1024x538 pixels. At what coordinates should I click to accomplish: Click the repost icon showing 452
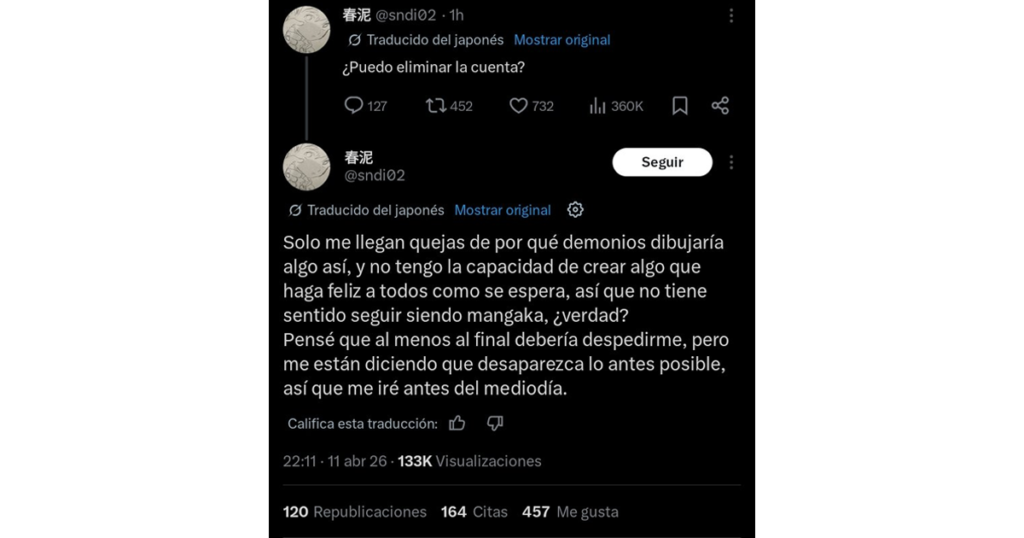(x=437, y=105)
